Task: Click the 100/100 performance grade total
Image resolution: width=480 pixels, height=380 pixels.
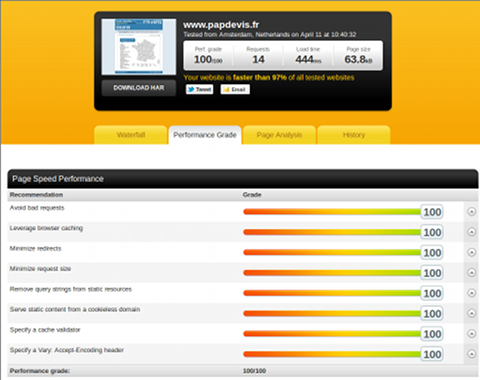Action: pos(254,371)
